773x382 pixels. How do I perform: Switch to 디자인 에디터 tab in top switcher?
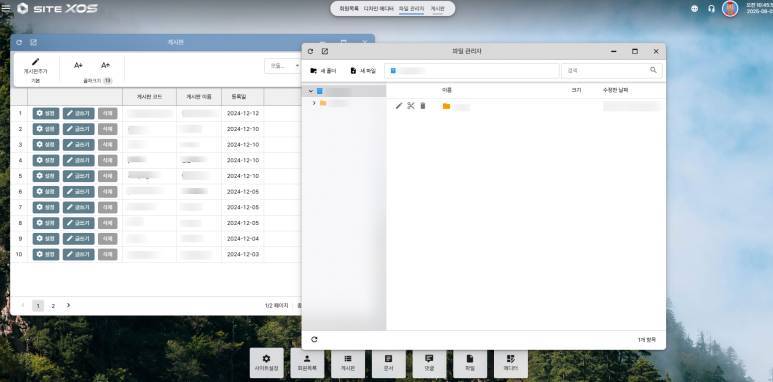(379, 8)
